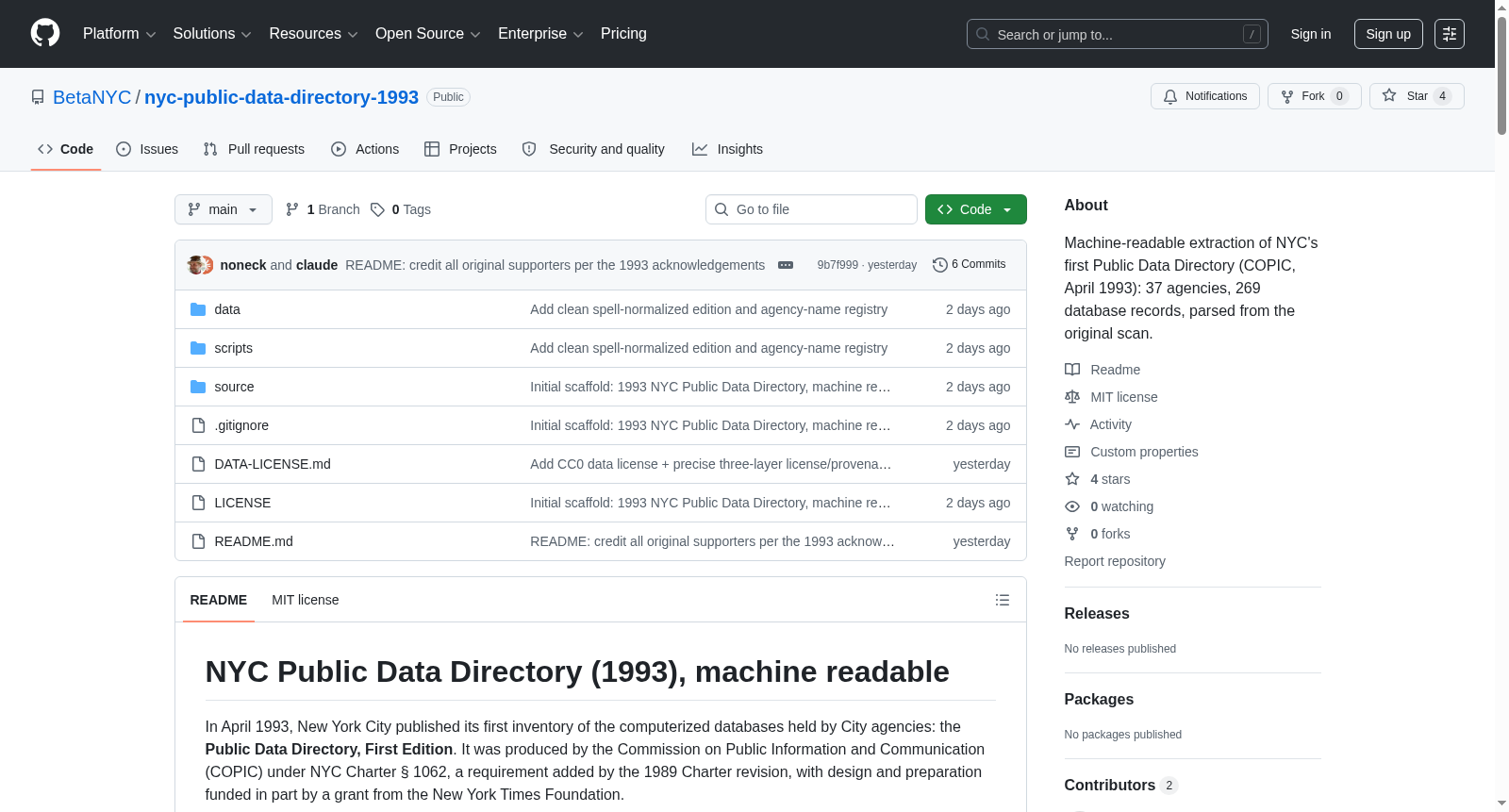
Task: Open the Contributors 2 link
Action: pyautogui.click(x=1120, y=785)
